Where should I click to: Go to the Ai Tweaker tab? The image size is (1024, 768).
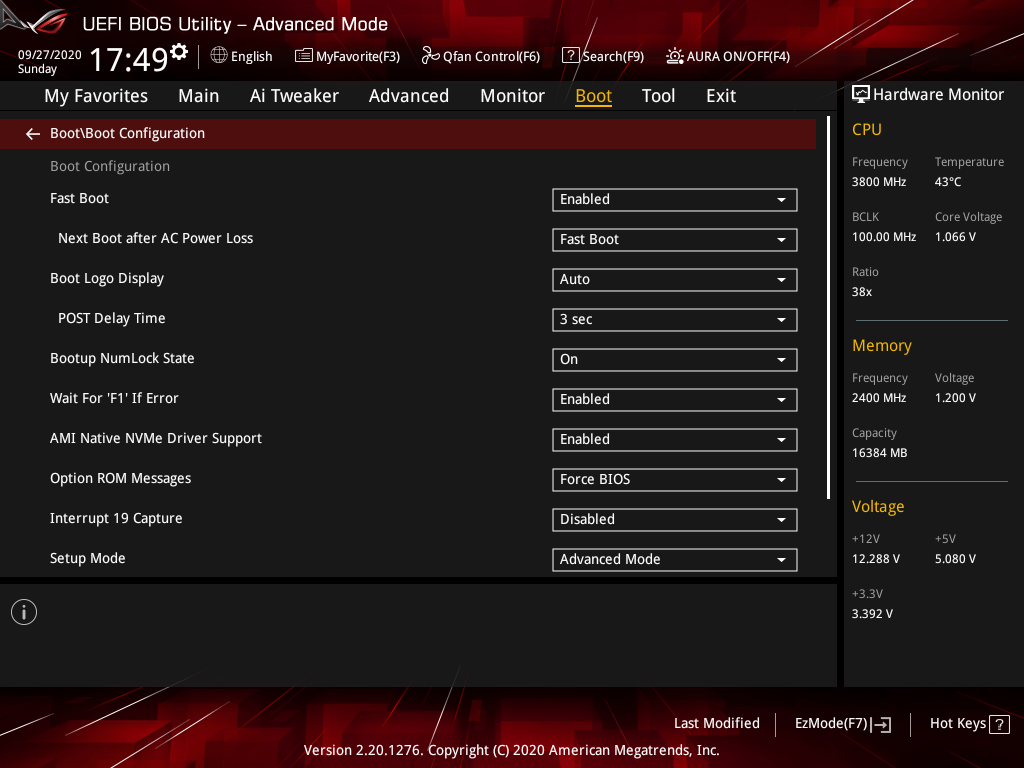click(294, 96)
